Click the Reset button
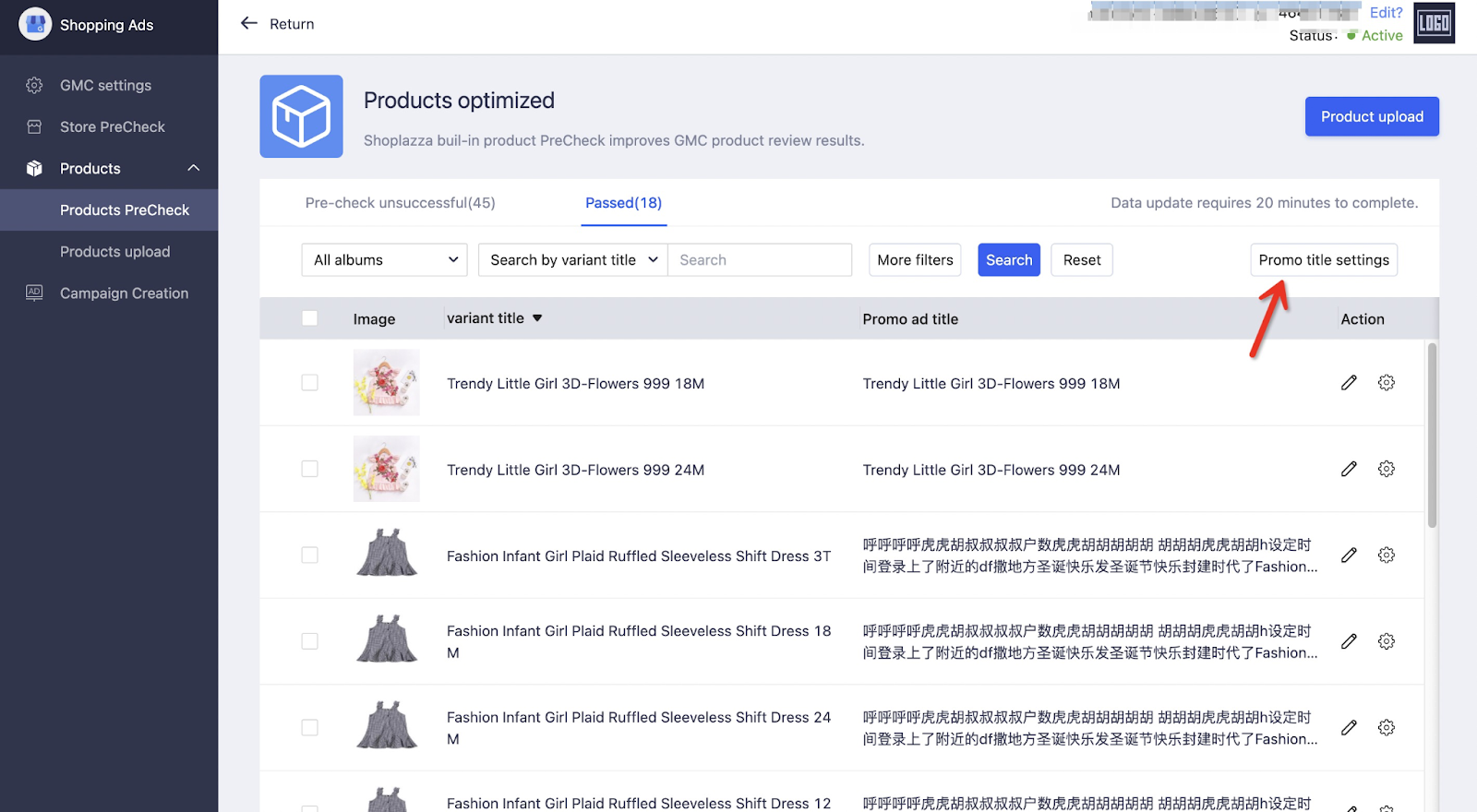1477x812 pixels. coord(1082,260)
